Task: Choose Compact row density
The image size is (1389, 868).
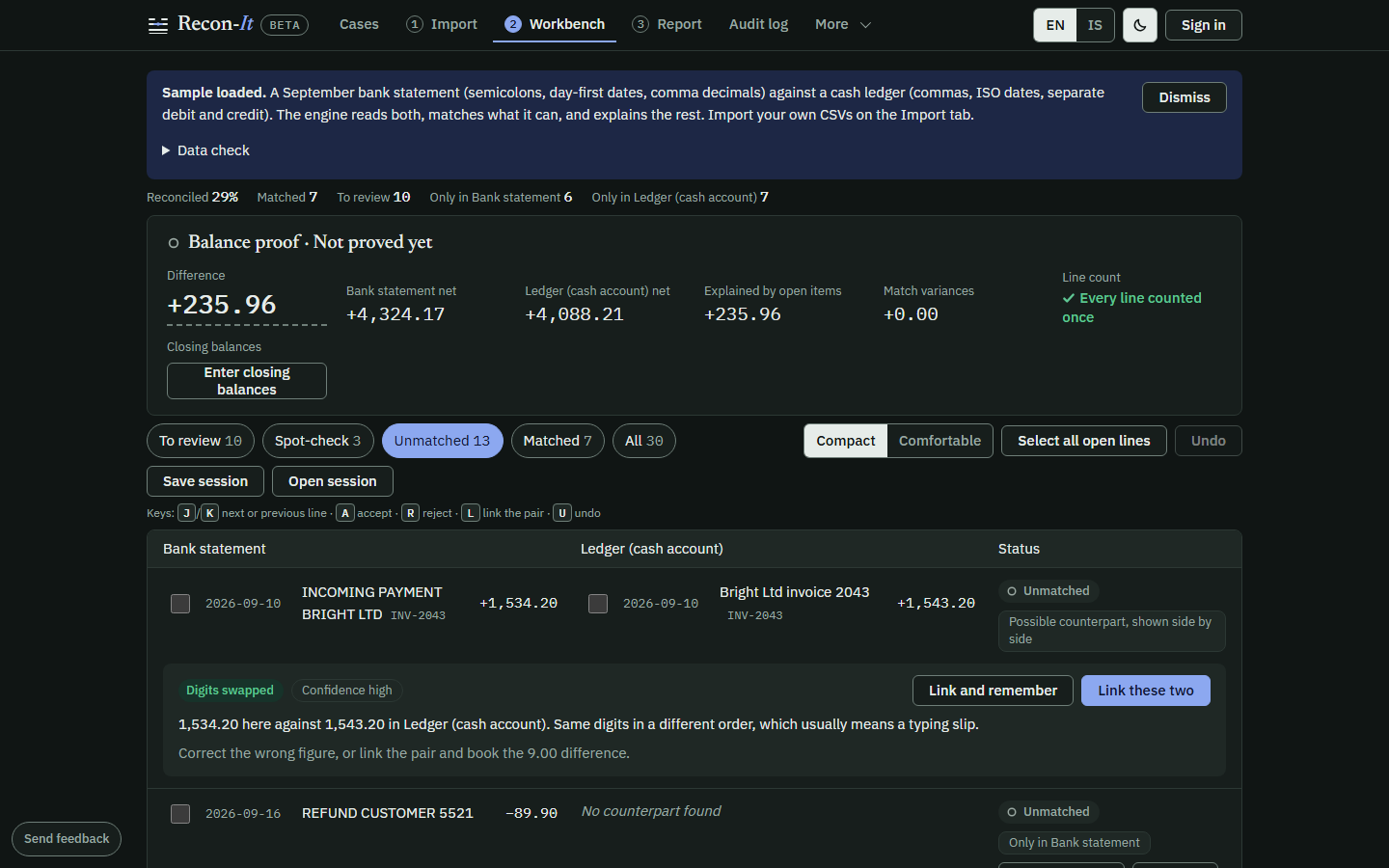Action: 846,441
